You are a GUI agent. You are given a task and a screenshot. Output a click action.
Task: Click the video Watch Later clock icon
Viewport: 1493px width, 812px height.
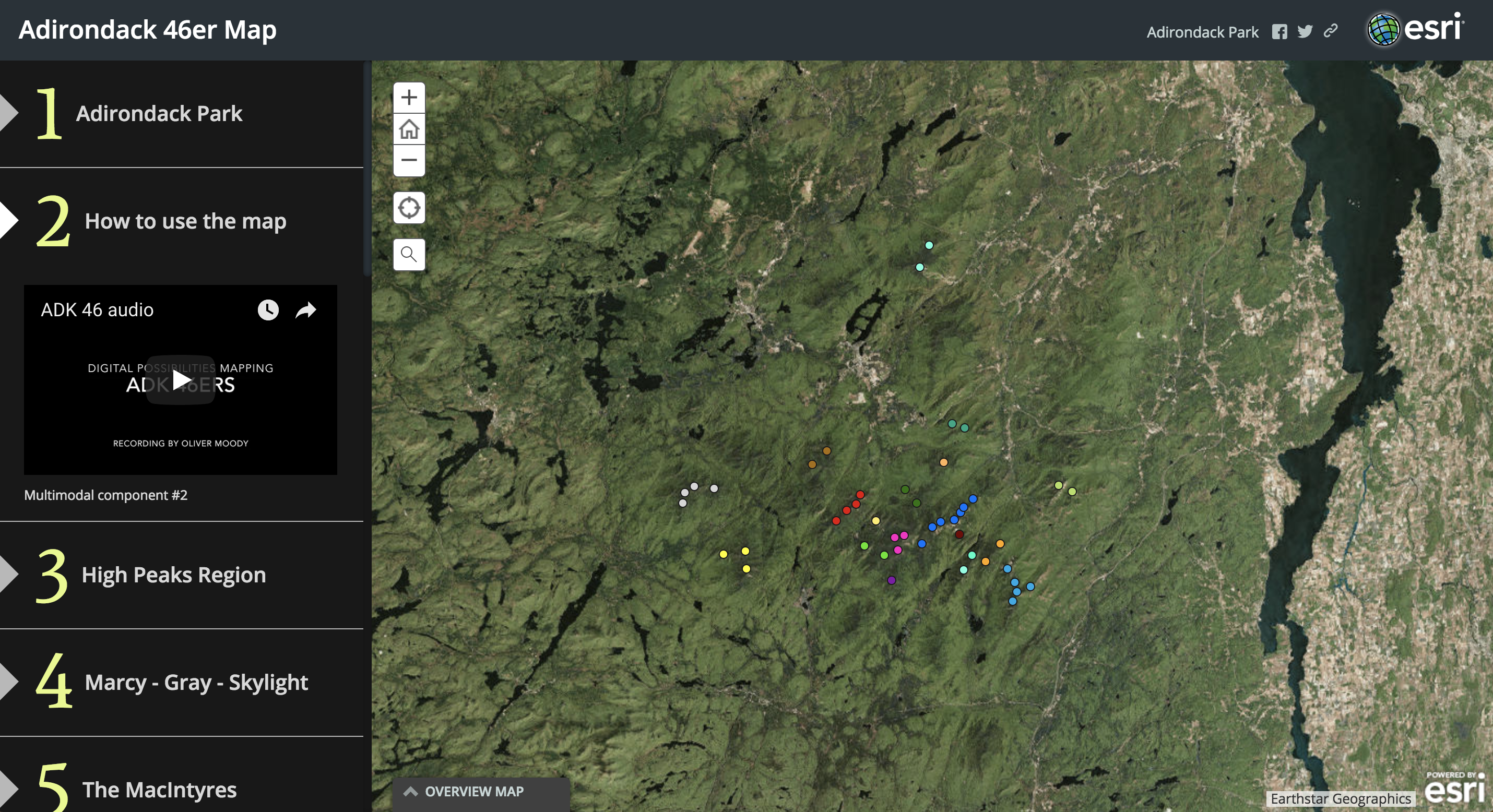tap(268, 309)
